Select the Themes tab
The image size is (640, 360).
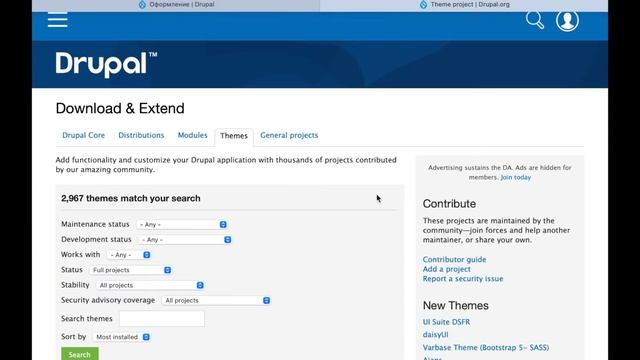click(234, 136)
